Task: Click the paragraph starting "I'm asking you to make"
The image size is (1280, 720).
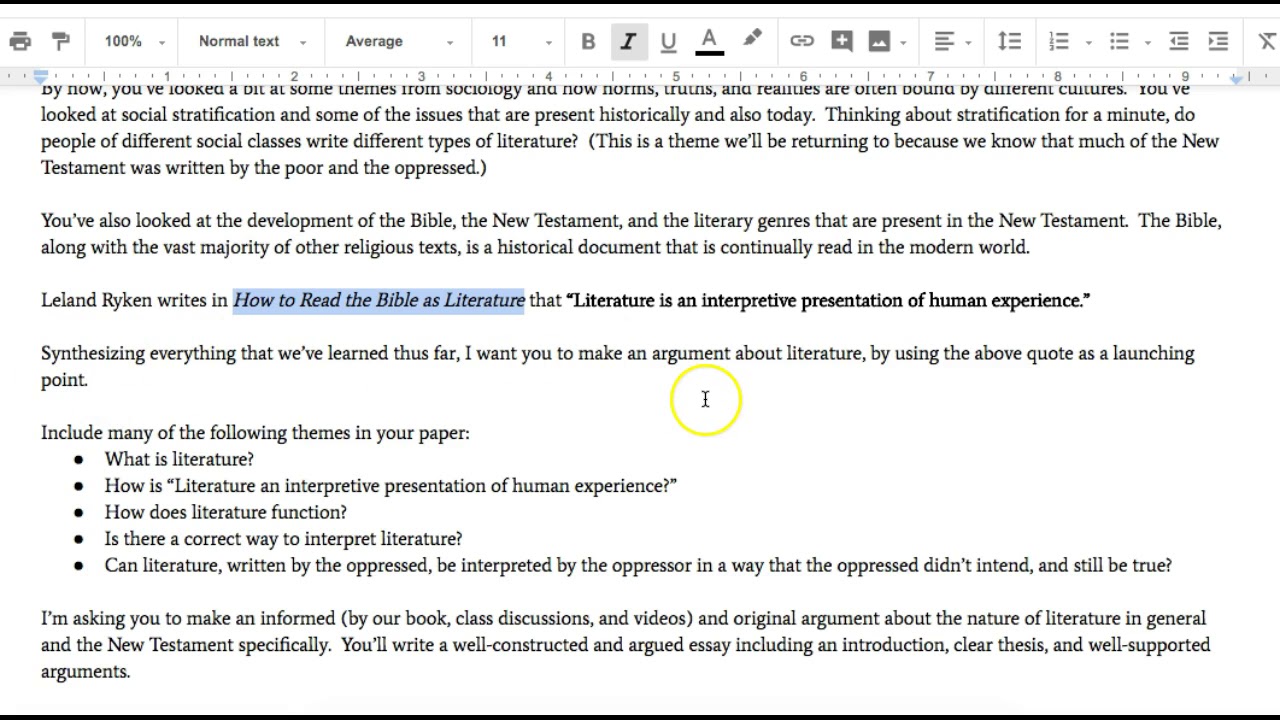Action: (x=626, y=645)
